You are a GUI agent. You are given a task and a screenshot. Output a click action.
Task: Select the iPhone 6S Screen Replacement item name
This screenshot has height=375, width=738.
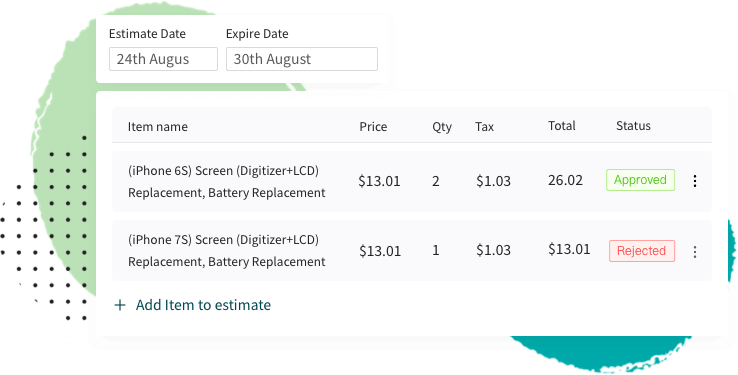[226, 182]
